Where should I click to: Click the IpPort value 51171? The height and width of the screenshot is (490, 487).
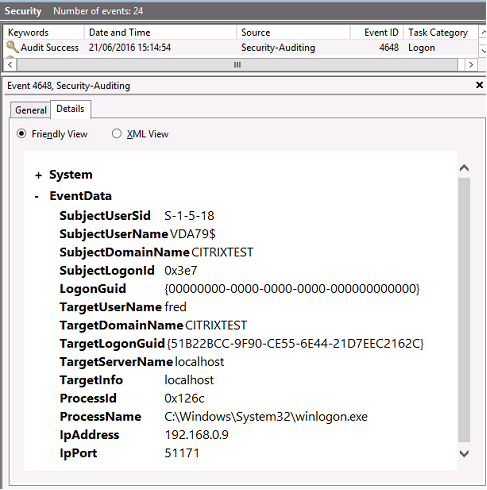coord(182,453)
